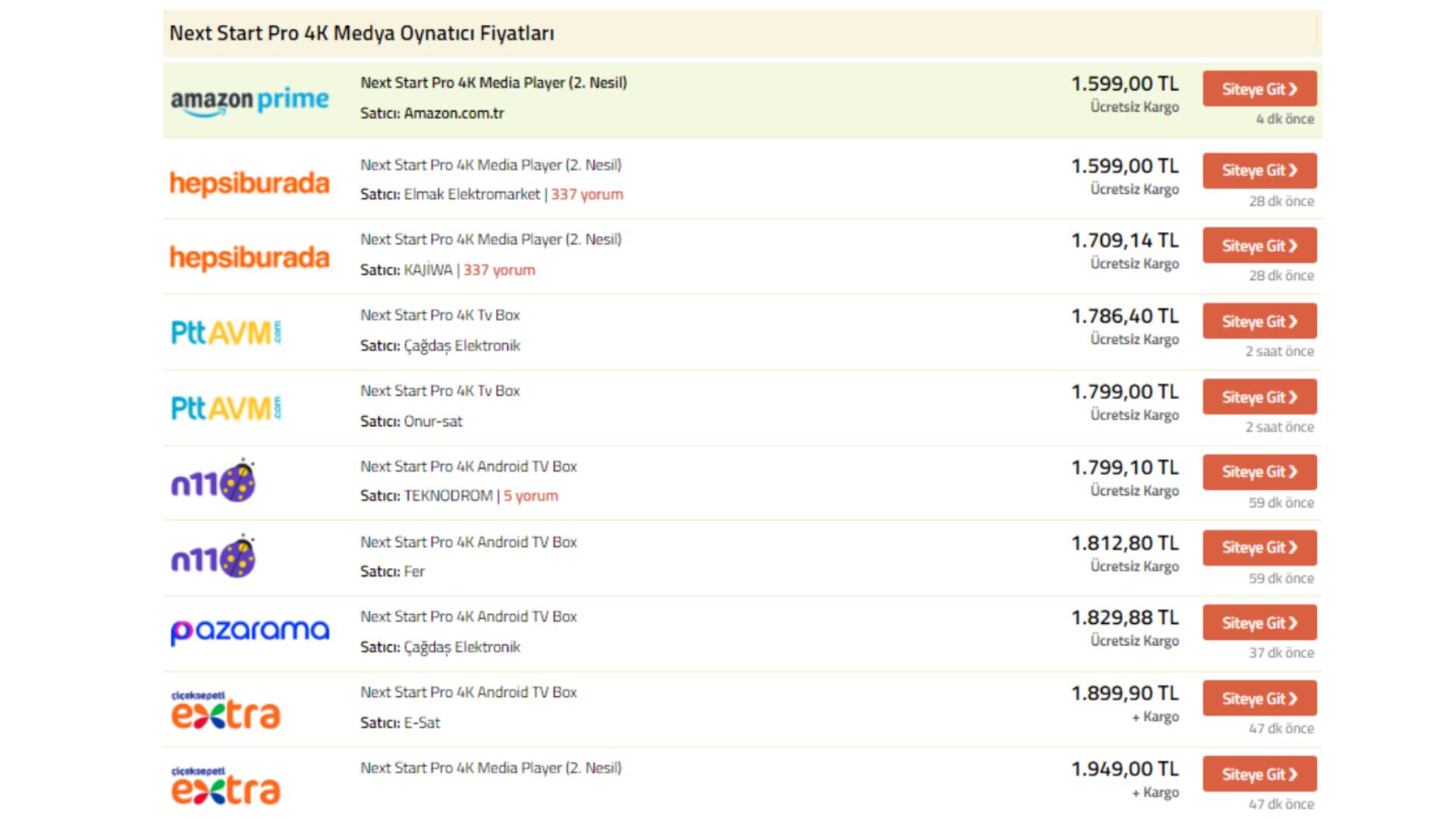Click n11 logo in TEKNODROM row

(213, 481)
